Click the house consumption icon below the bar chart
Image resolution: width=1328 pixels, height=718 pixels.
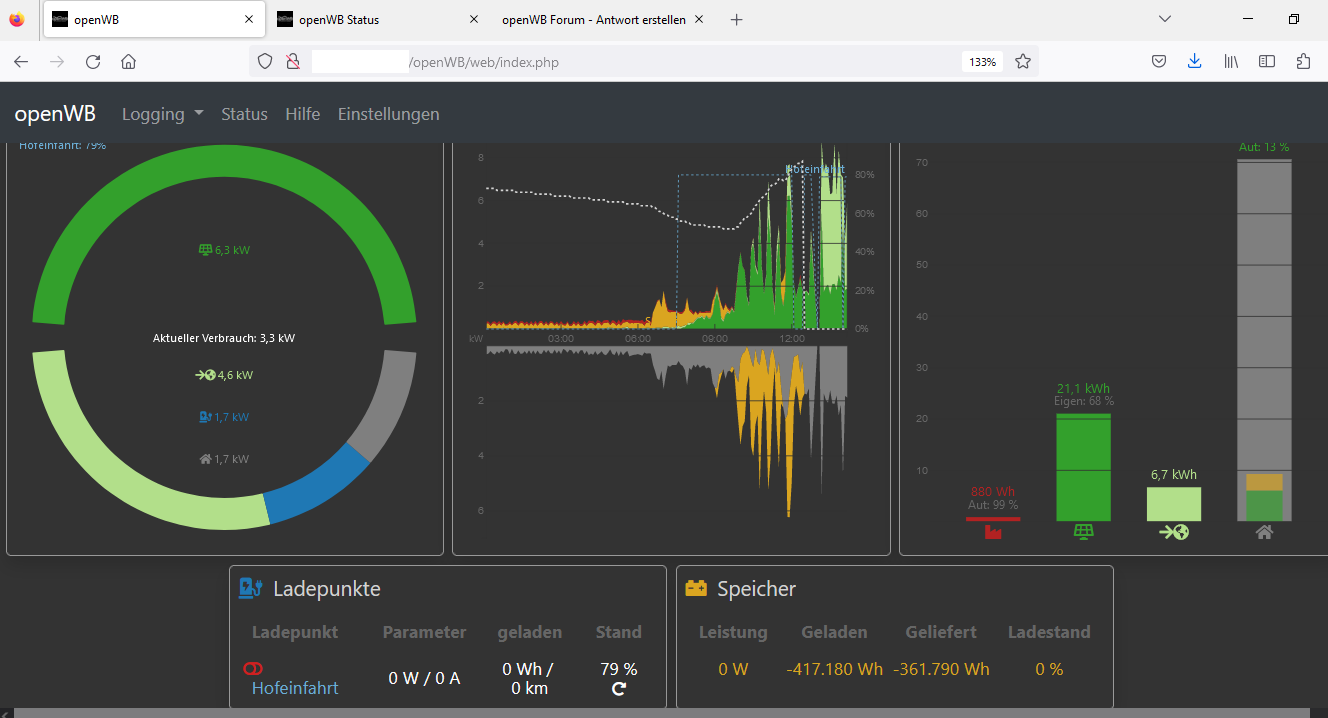point(1264,533)
